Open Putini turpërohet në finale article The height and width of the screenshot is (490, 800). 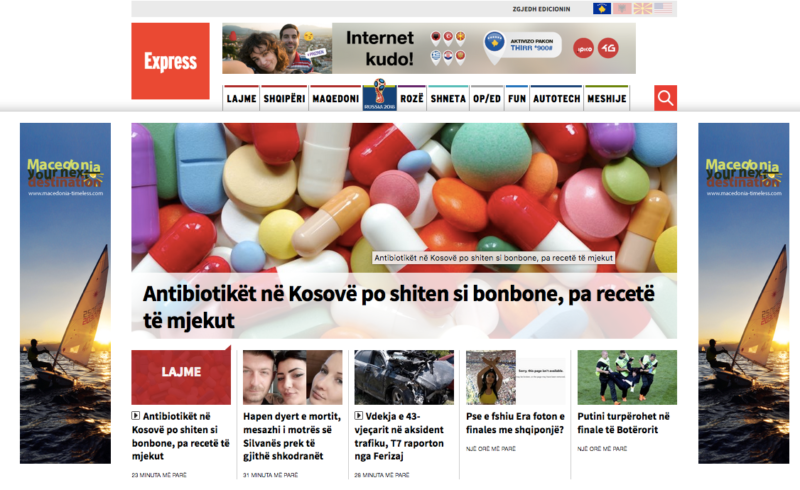[x=623, y=423]
